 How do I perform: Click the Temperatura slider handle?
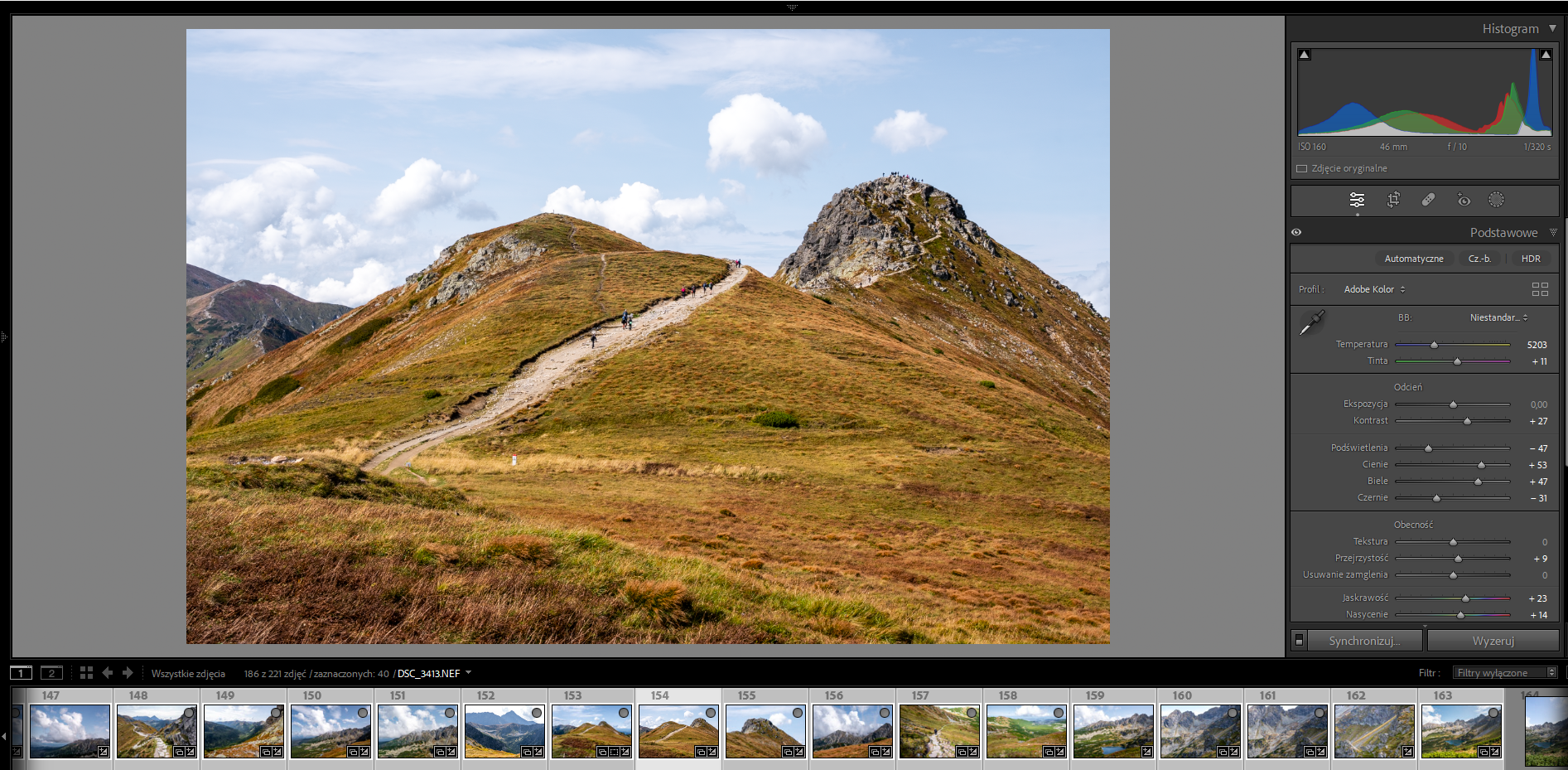pos(1434,345)
